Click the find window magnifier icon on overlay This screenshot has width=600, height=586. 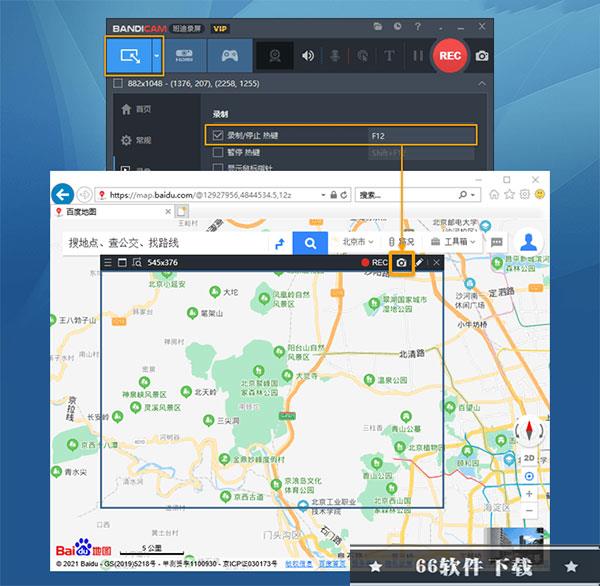pos(137,263)
